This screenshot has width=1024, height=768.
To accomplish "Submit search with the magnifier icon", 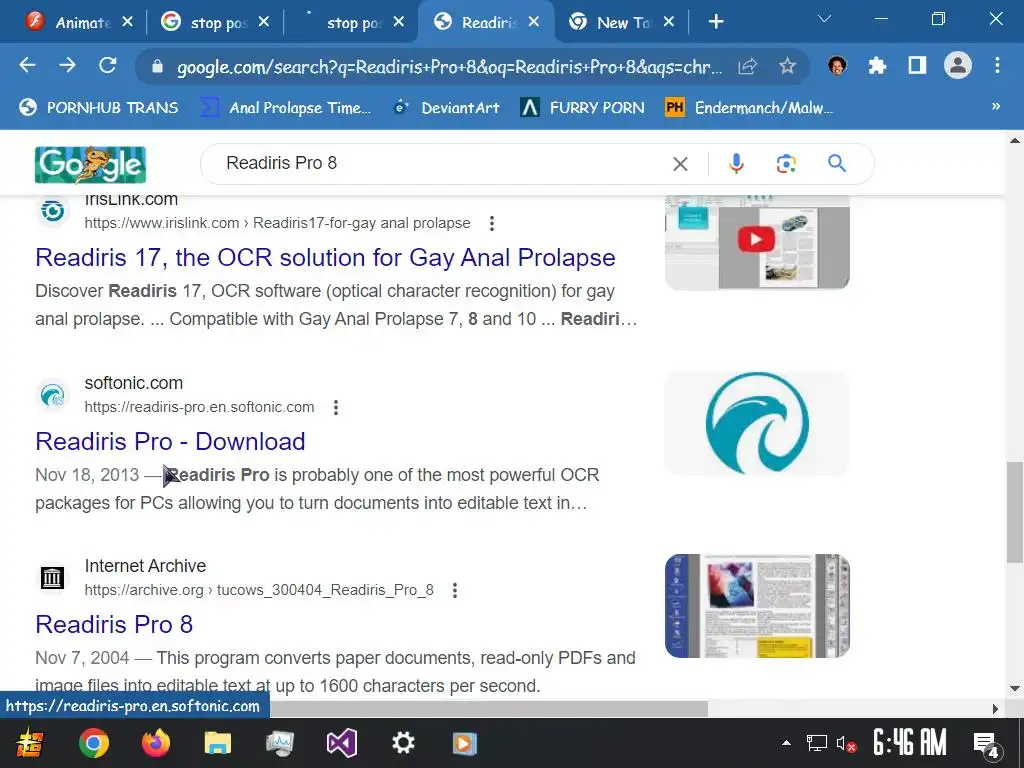I will (837, 163).
